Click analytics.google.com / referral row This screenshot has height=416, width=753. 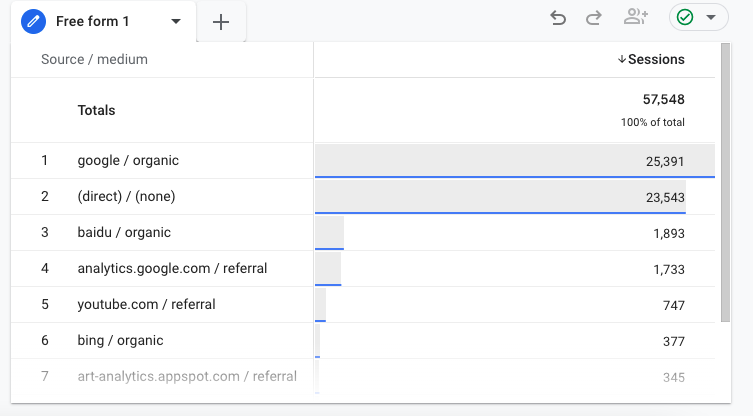click(x=363, y=269)
